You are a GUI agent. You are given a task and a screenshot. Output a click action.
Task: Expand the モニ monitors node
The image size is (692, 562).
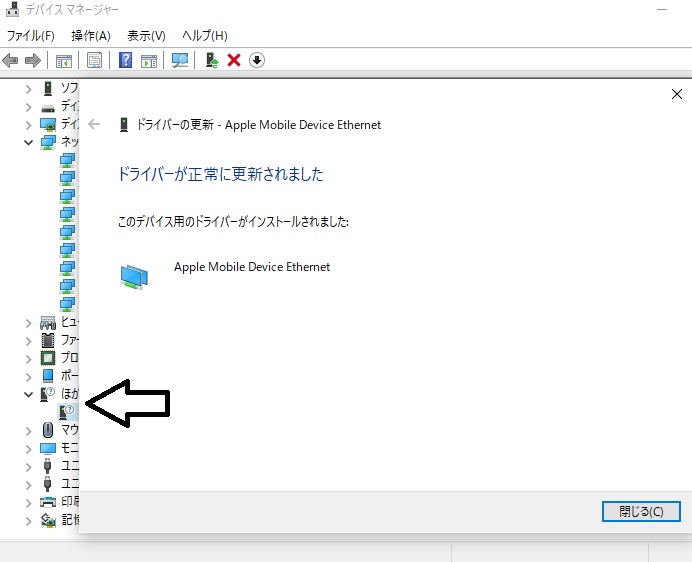[29, 449]
